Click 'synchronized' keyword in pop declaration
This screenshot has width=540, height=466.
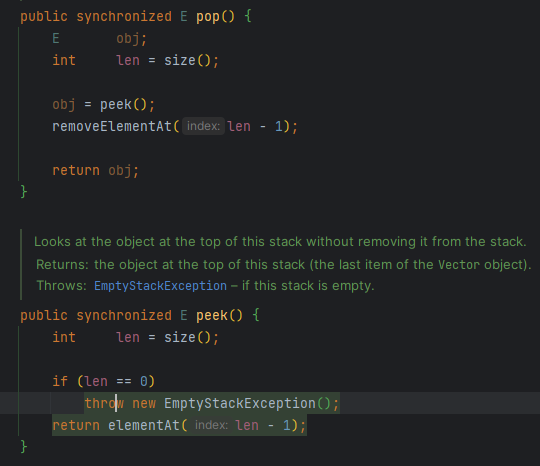(x=124, y=17)
